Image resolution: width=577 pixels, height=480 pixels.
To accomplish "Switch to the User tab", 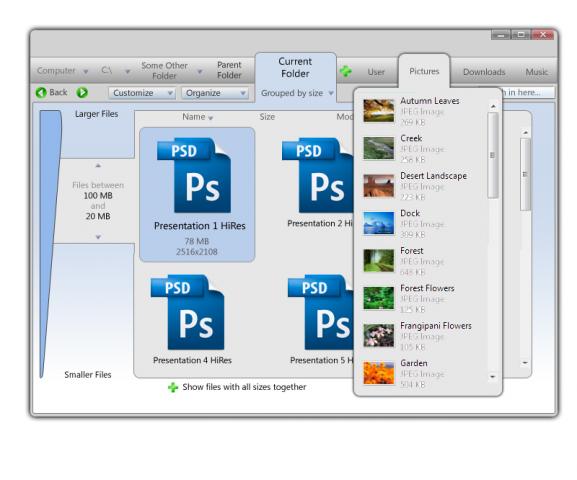I will (x=376, y=72).
